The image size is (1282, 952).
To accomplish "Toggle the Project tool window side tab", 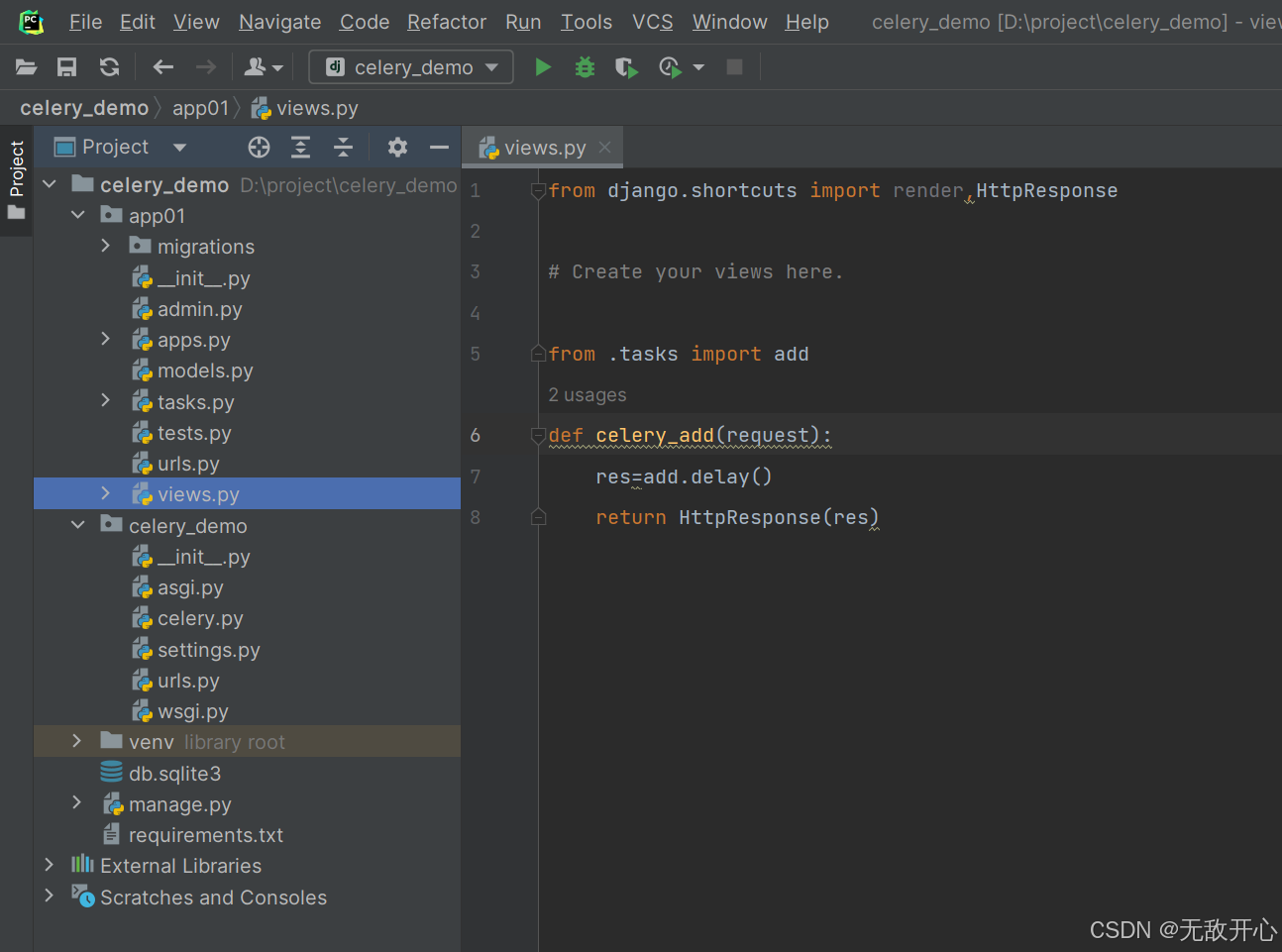I will pyautogui.click(x=17, y=180).
